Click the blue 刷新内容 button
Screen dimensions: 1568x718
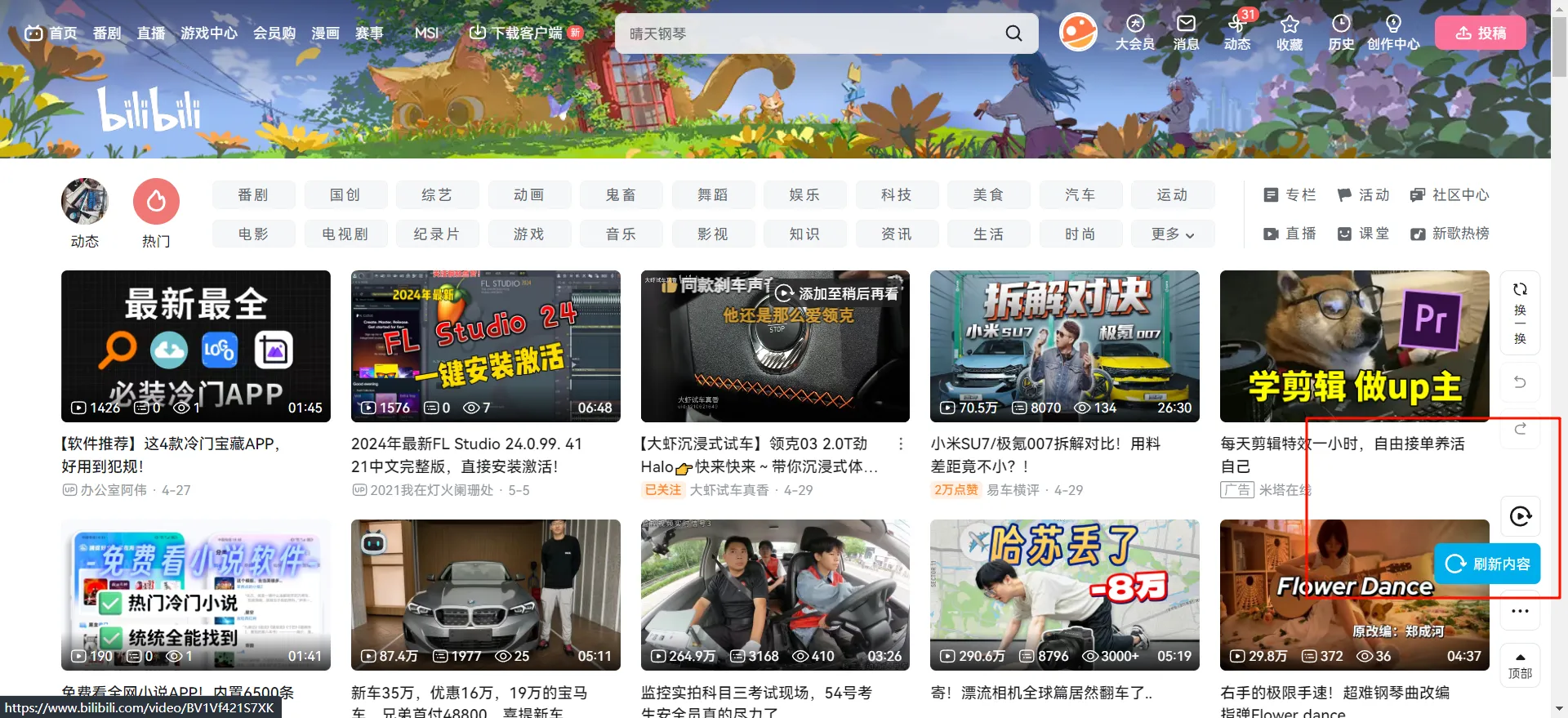pos(1487,564)
